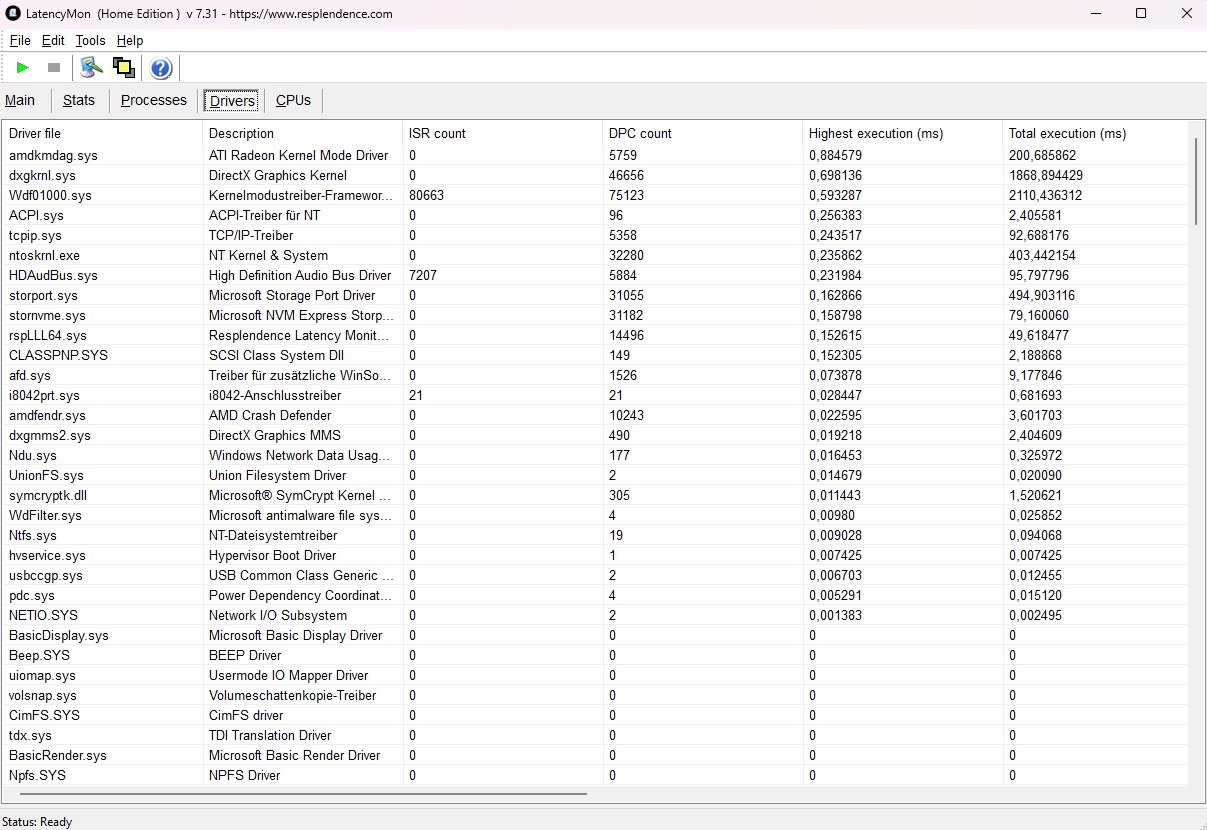The image size is (1207, 830).
Task: Click the LatencyMon app icon in title bar
Action: pos(13,14)
